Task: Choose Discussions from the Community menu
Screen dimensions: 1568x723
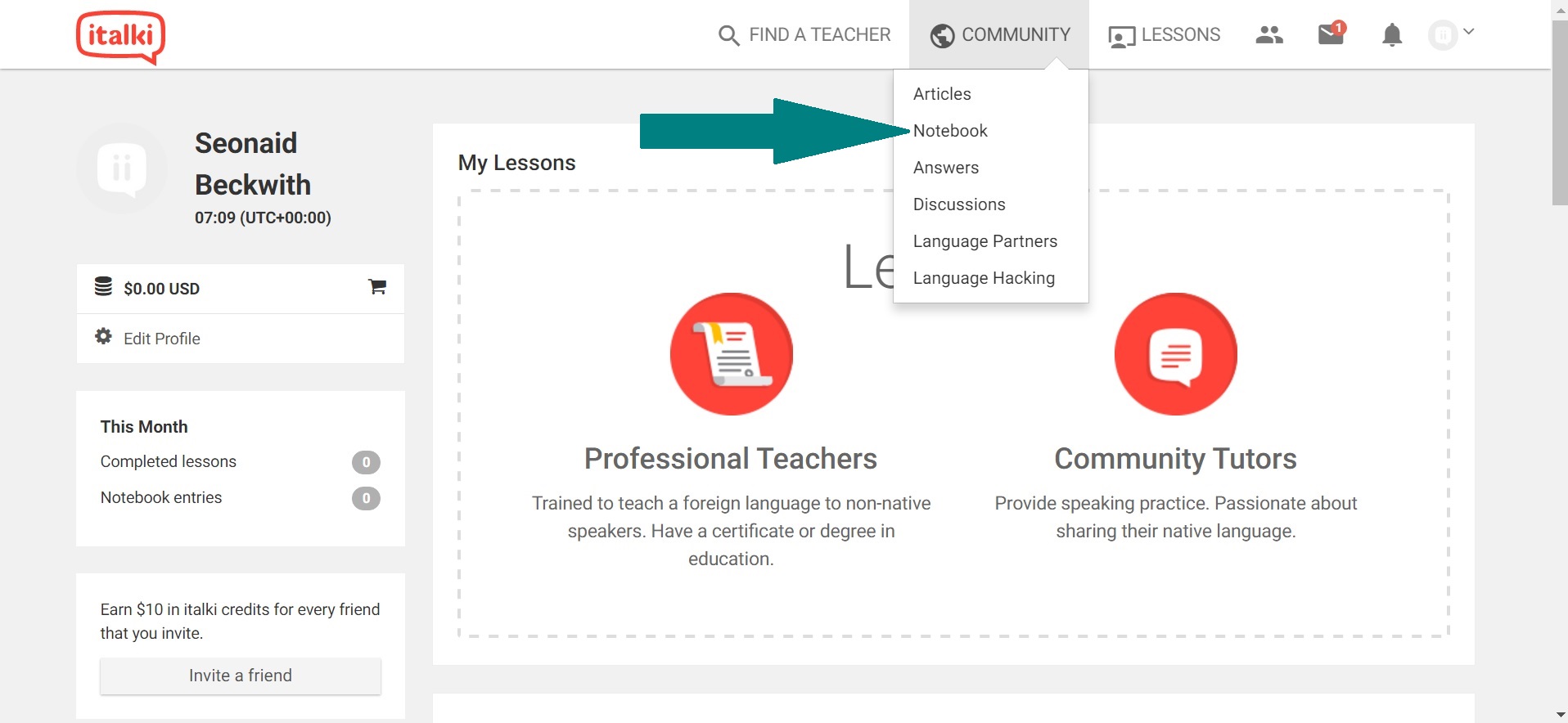Action: pyautogui.click(x=959, y=204)
